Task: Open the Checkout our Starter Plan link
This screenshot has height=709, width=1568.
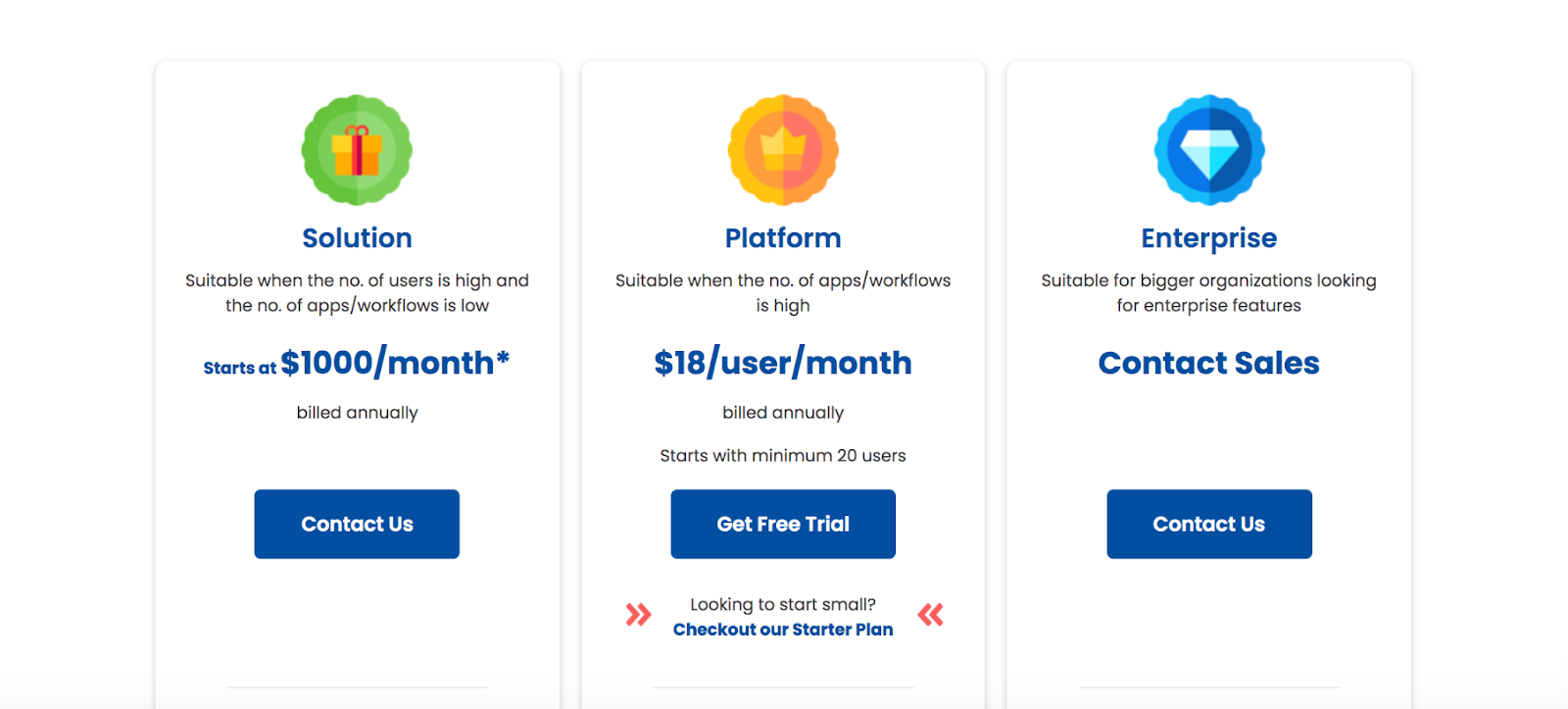Action: 783,630
